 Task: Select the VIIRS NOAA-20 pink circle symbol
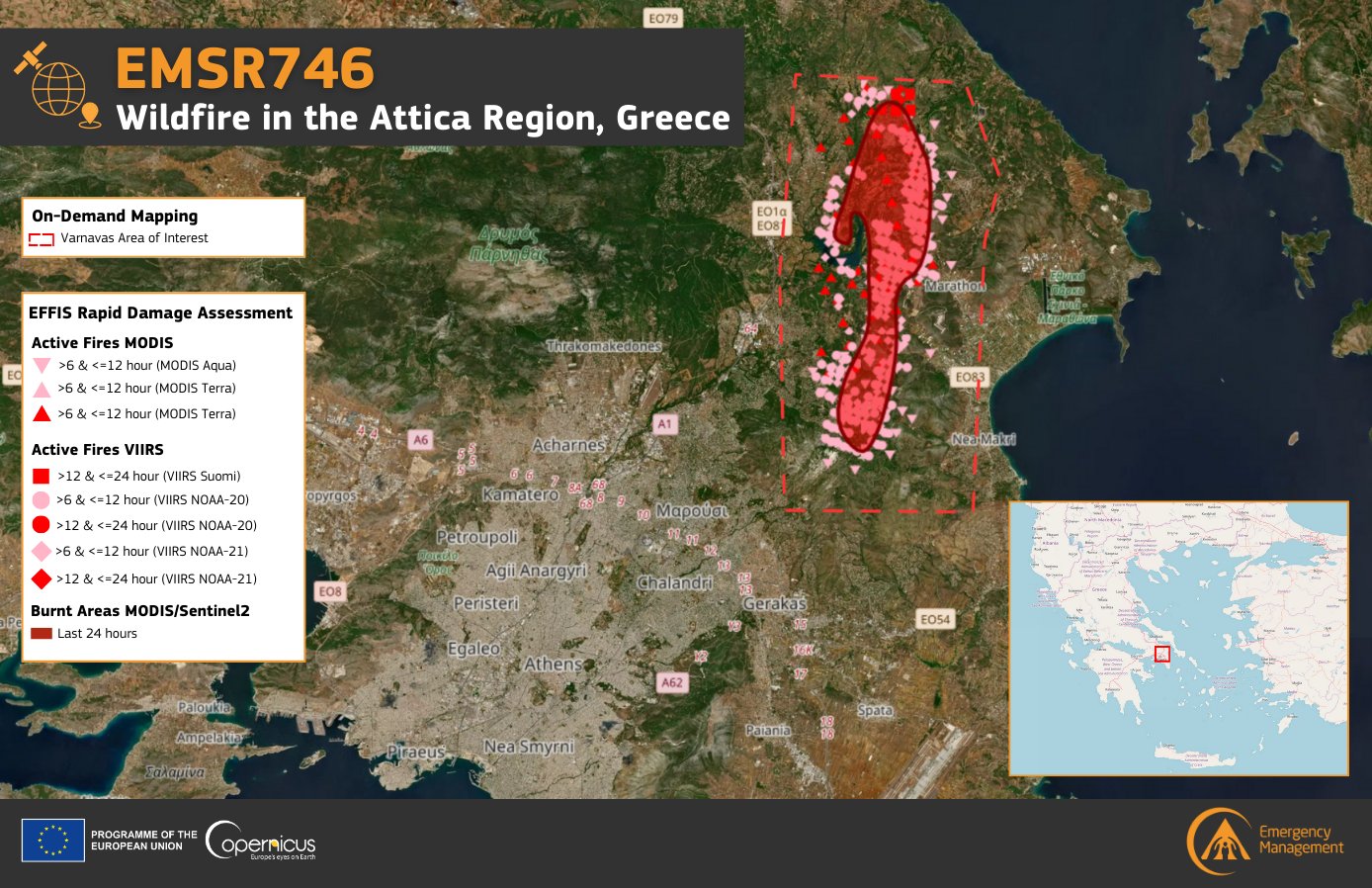pos(41,500)
